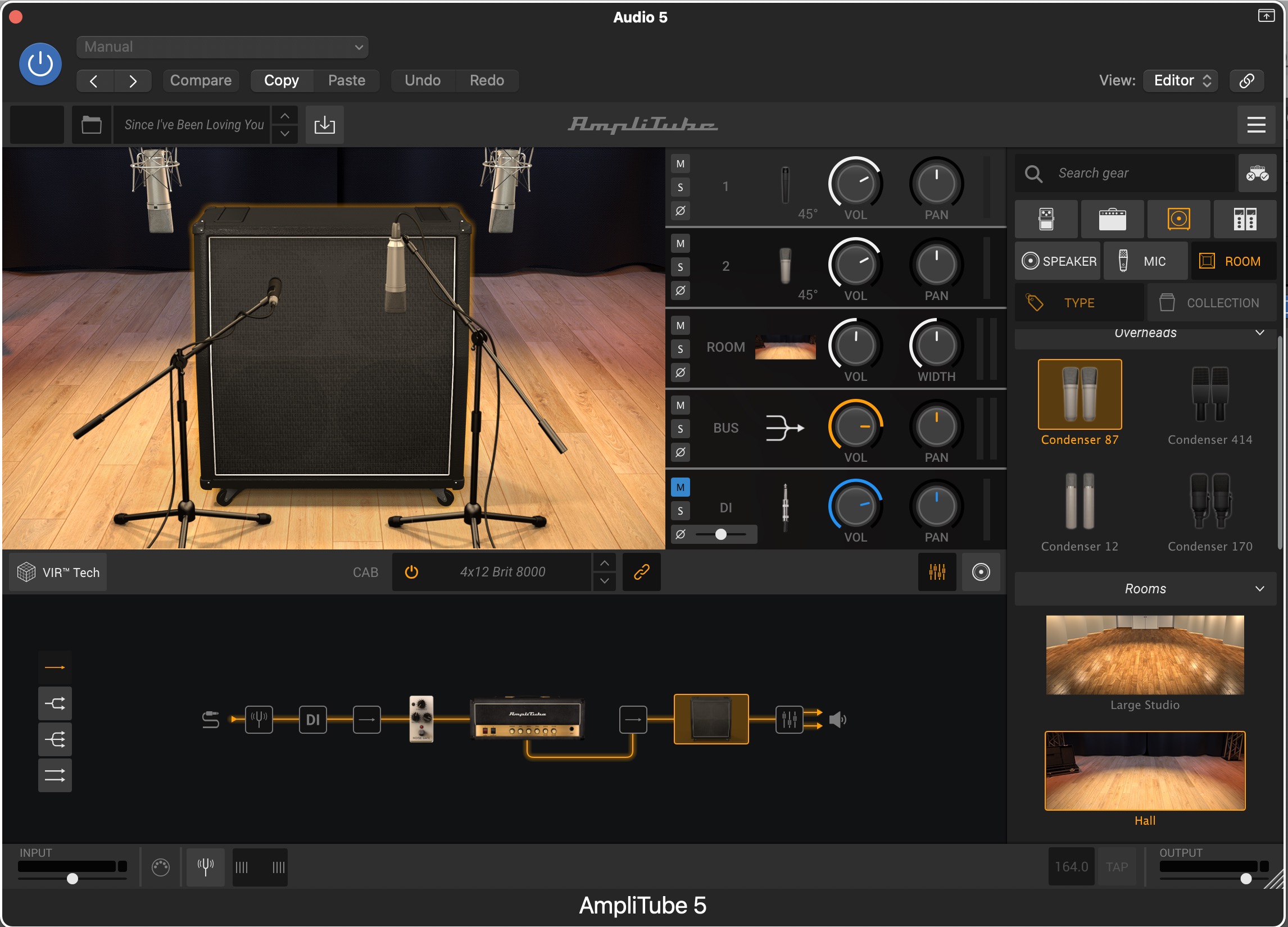Screen dimensions: 1288x927
Task: Click the DI phase delay slider
Action: 720,534
